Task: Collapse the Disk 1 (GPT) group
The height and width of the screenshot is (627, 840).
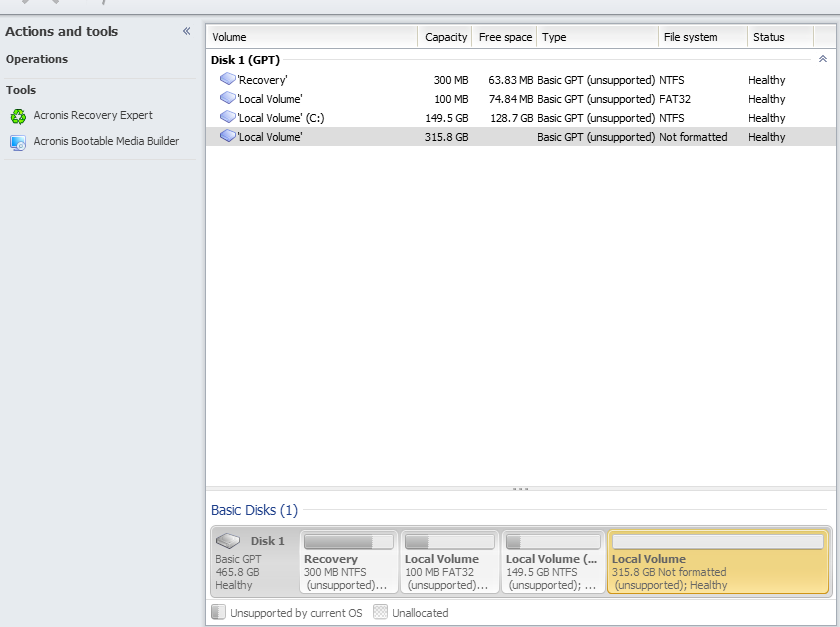Action: 822,60
